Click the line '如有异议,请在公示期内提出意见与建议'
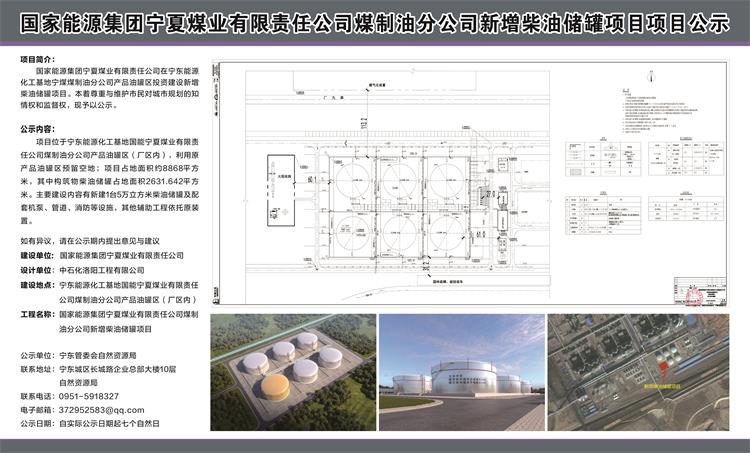 pos(90,241)
